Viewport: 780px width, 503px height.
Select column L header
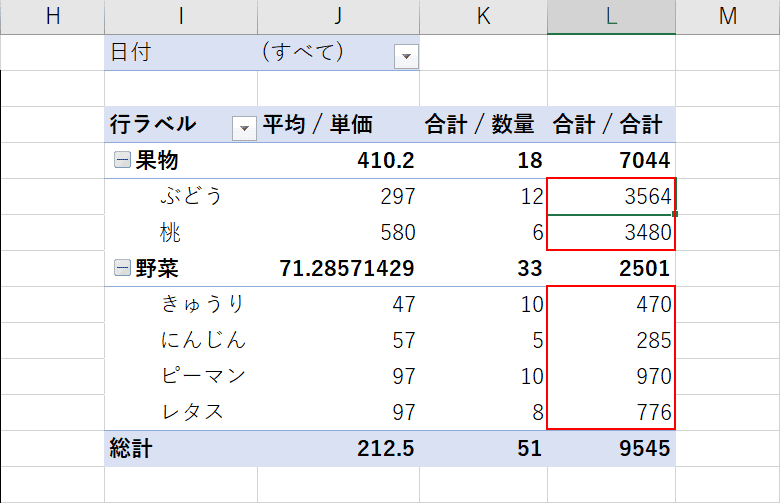[x=611, y=17]
